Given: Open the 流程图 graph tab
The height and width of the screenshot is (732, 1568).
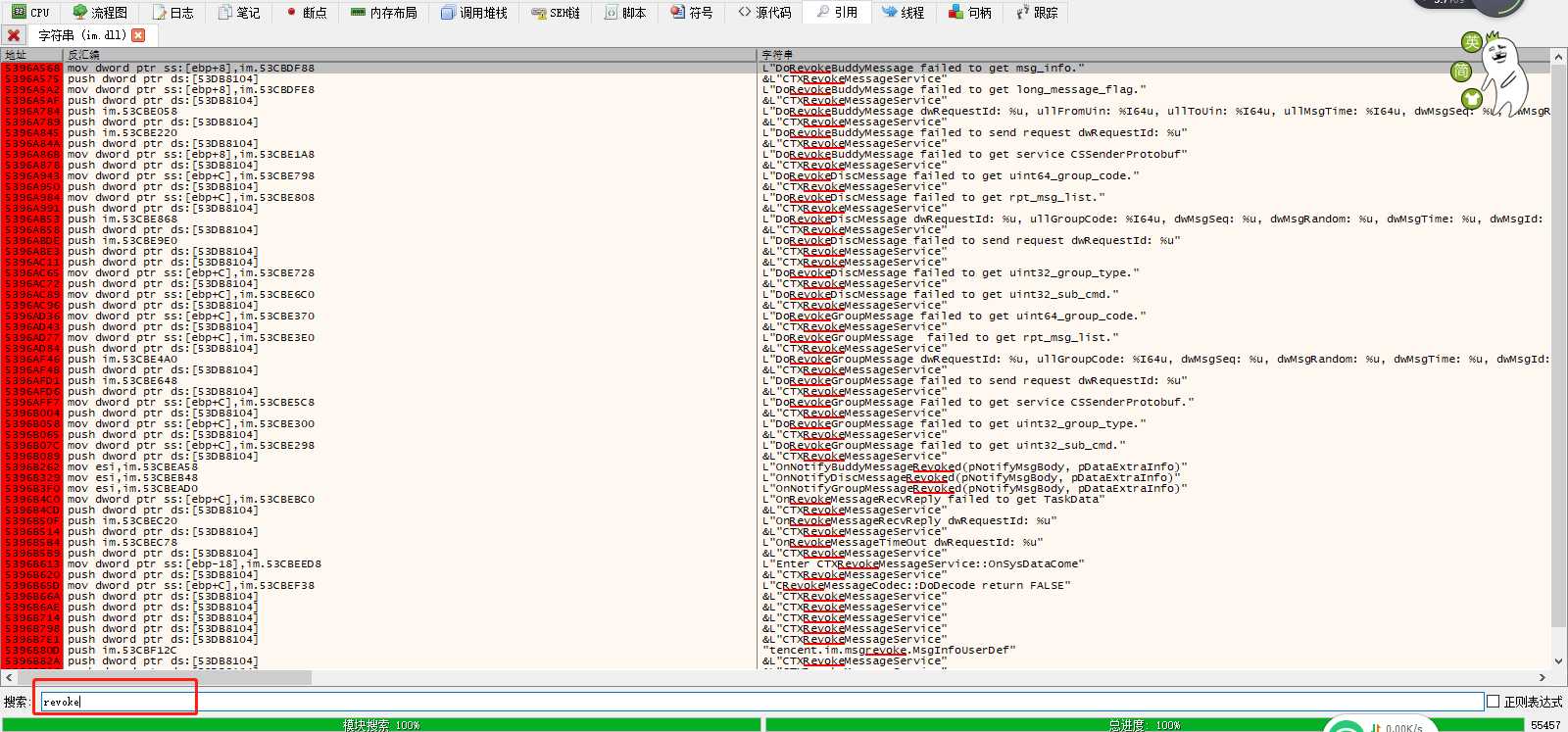Looking at the screenshot, I should point(100,13).
